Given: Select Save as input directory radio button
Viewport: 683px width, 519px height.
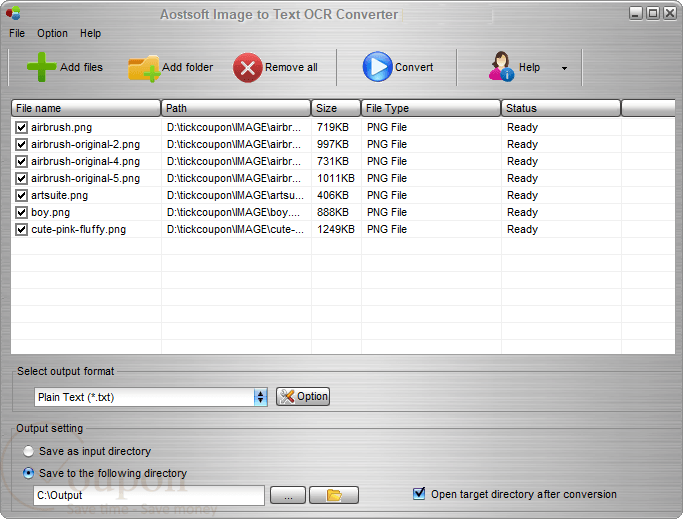Looking at the screenshot, I should point(28,451).
